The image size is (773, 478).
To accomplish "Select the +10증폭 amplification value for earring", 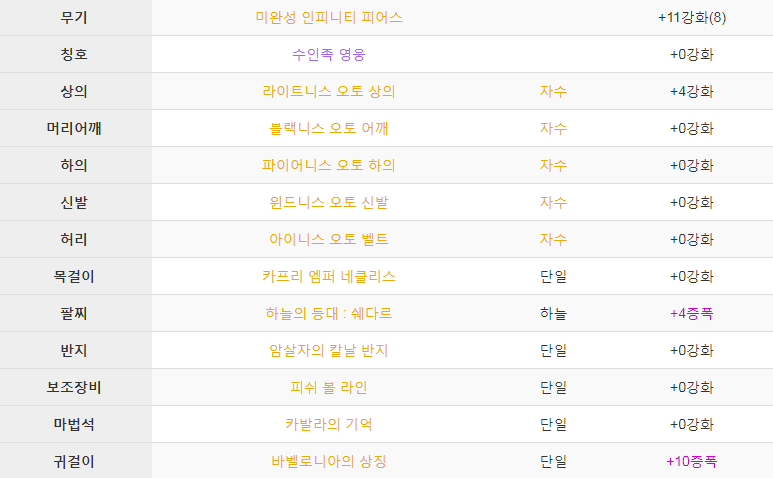I will 692,461.
